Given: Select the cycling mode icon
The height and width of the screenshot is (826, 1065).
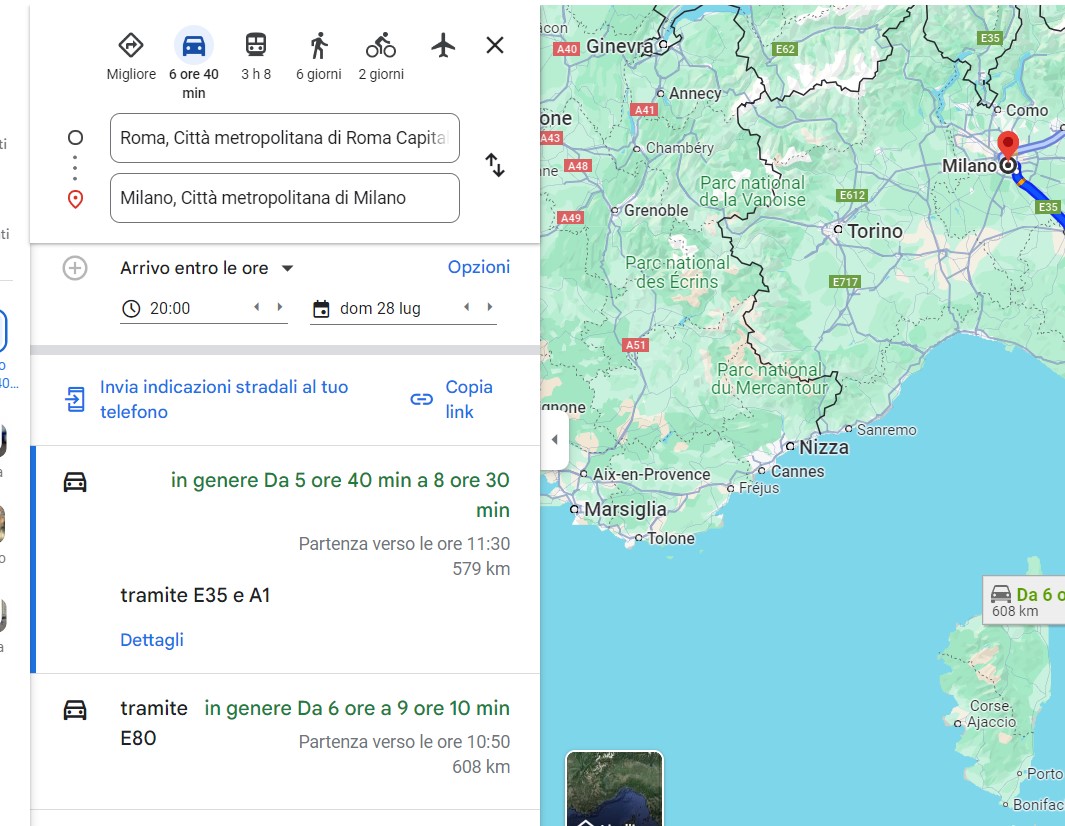Looking at the screenshot, I should point(381,46).
